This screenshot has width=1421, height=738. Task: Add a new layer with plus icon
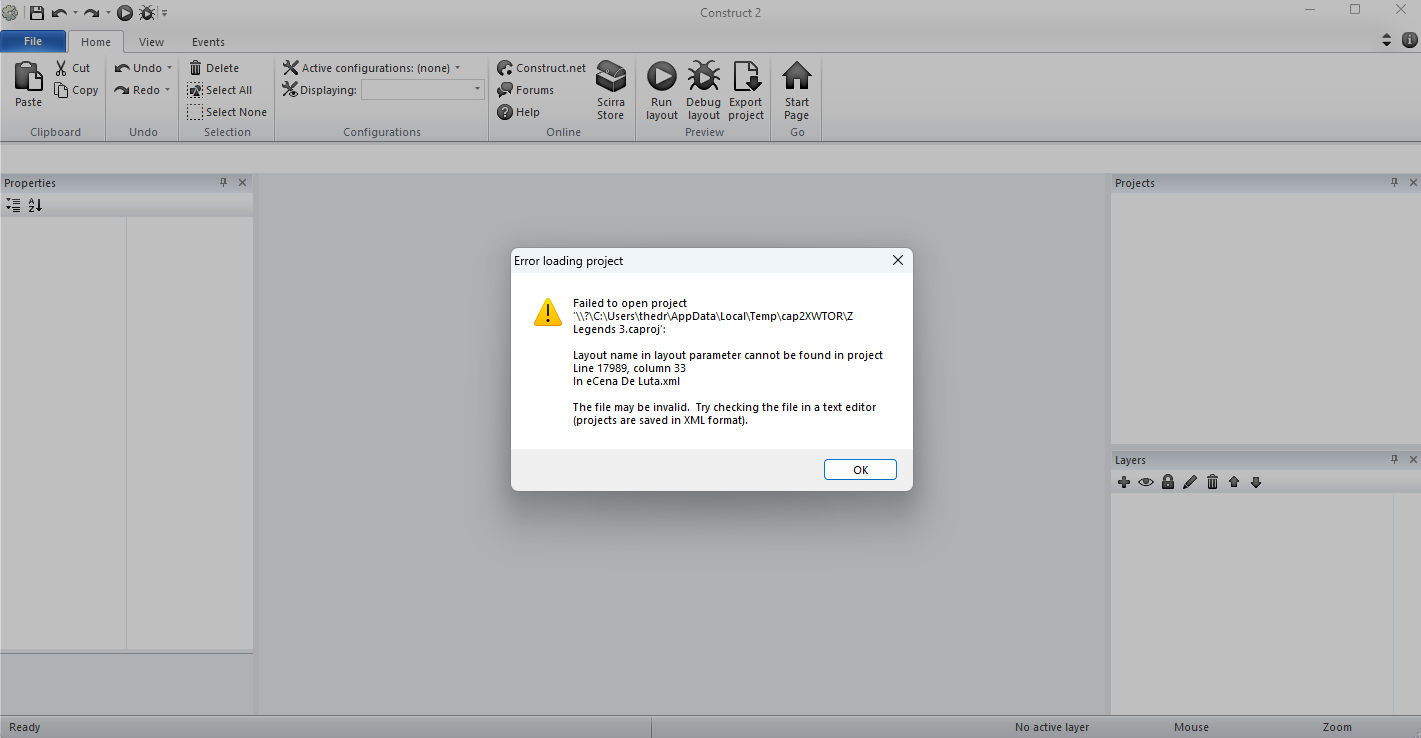point(1124,482)
